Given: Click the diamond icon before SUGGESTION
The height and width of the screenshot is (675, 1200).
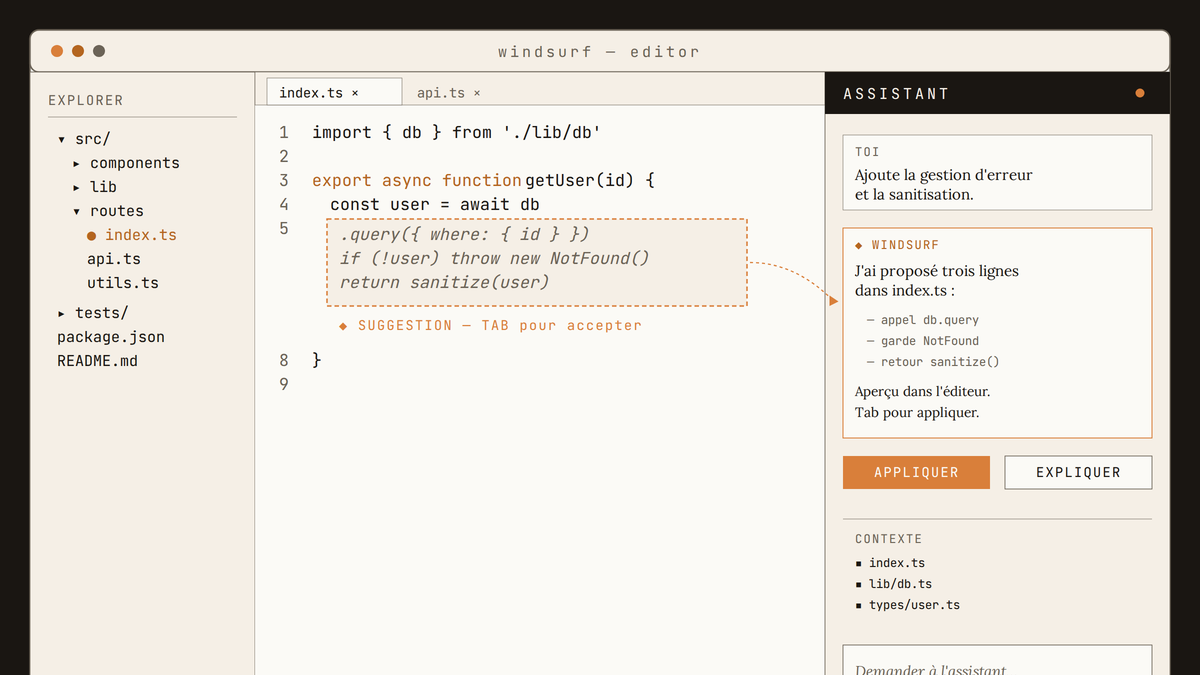Looking at the screenshot, I should [343, 326].
